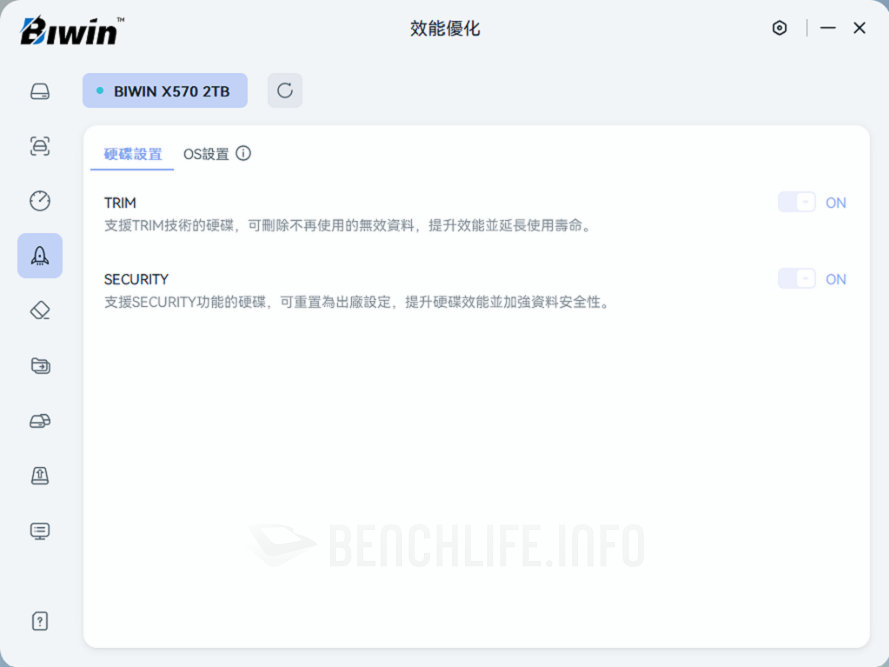Viewport: 889px width, 667px height.
Task: Toggle TRIM off
Action: [797, 202]
